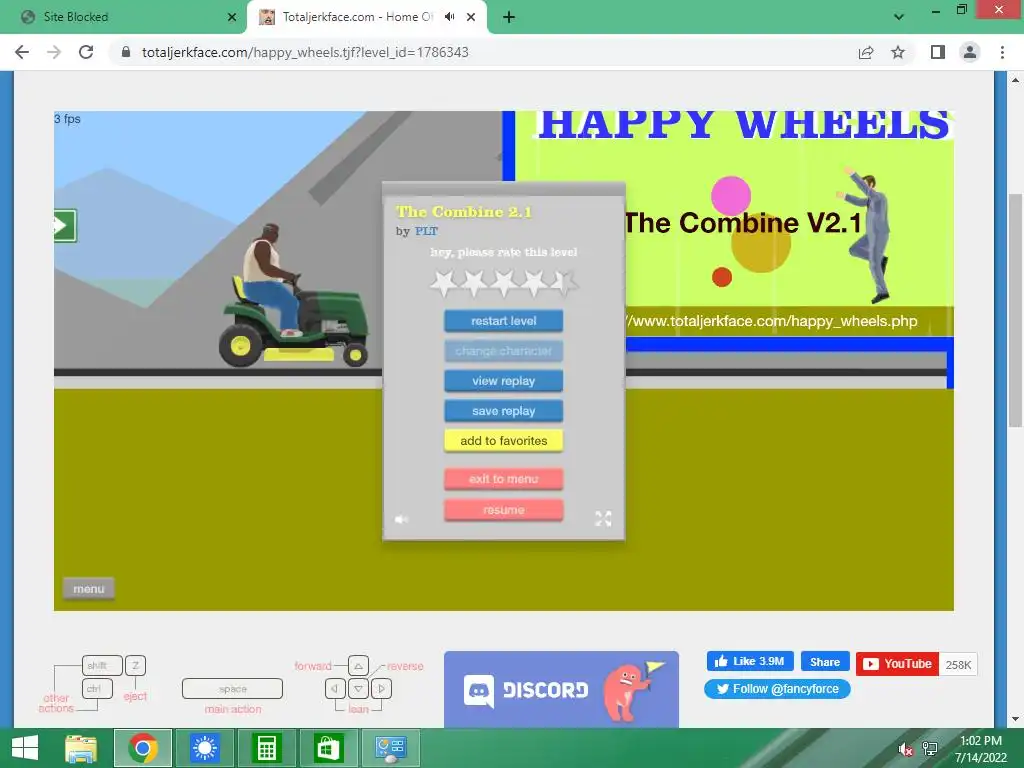Image resolution: width=1024 pixels, height=768 pixels.
Task: Rate the level one star
Action: [x=445, y=283]
